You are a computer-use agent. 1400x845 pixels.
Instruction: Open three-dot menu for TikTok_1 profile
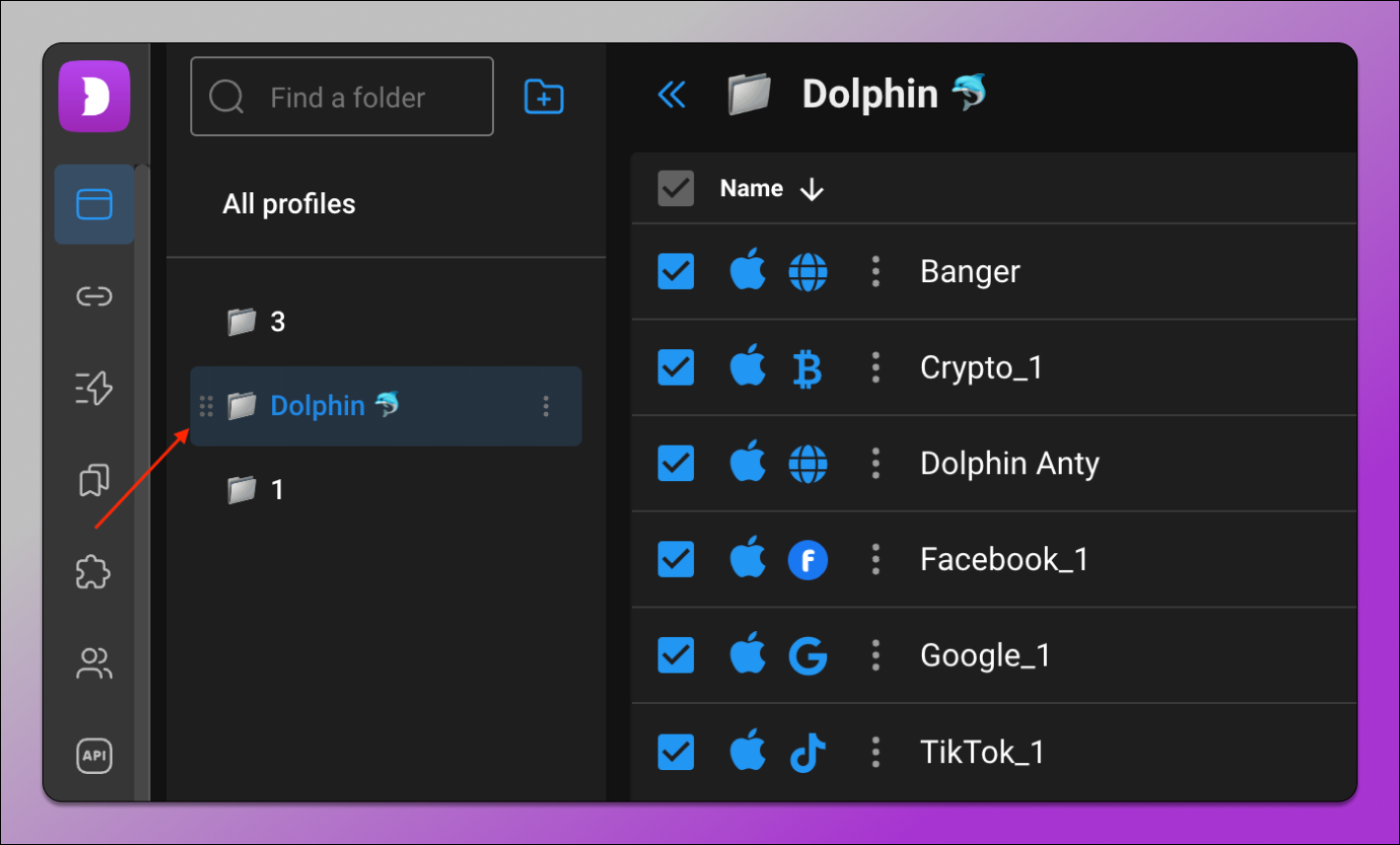pos(875,752)
